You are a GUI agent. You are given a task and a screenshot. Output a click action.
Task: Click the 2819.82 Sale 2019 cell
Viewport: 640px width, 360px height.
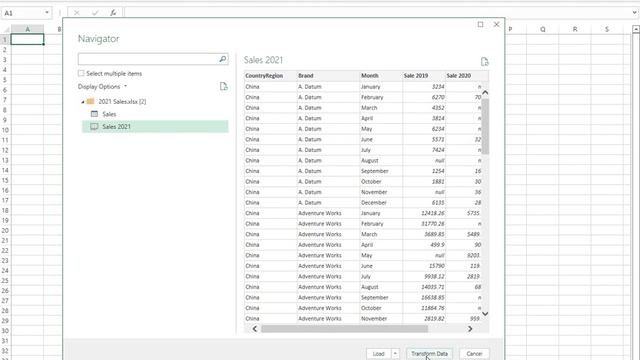[424, 319]
